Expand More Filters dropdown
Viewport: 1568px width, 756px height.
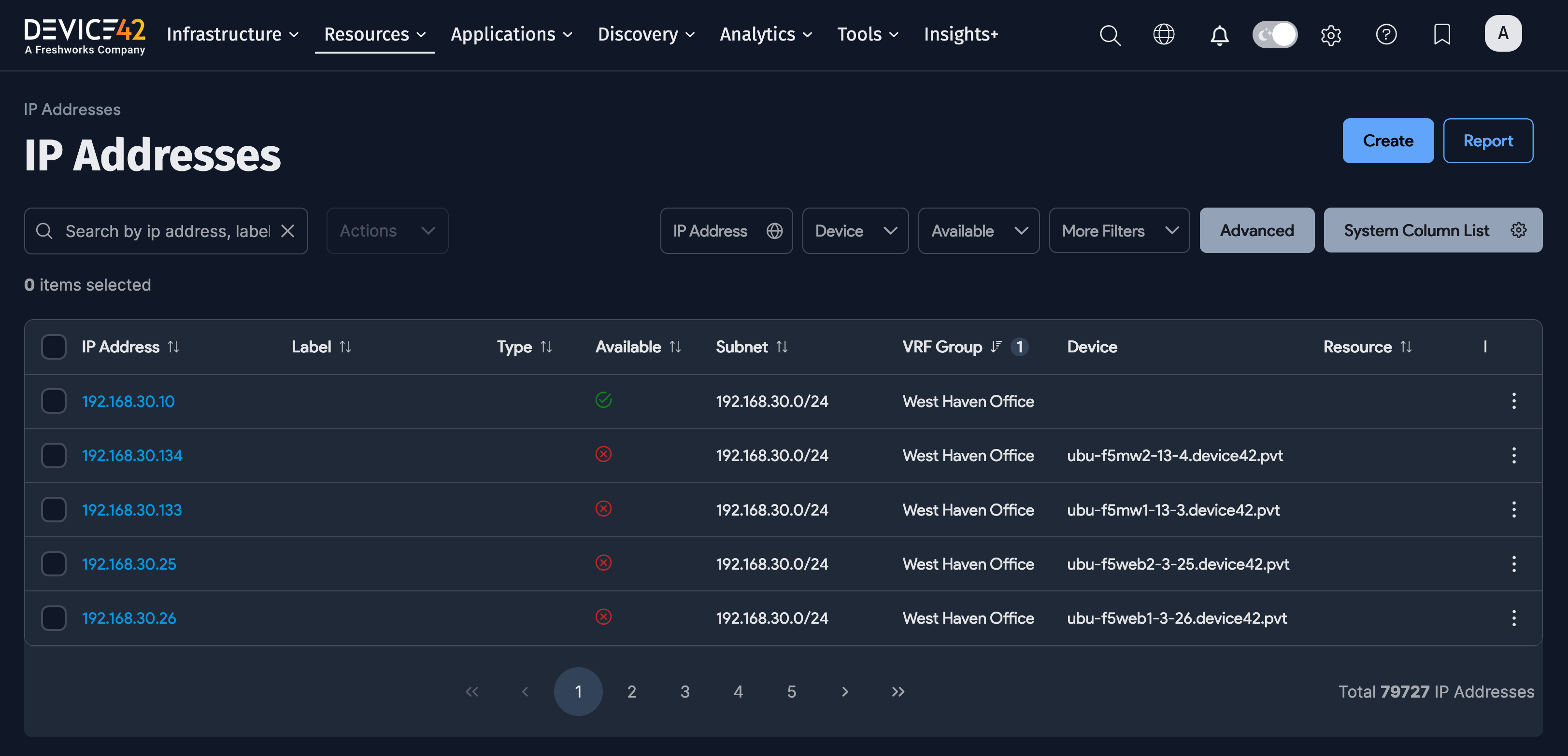point(1119,231)
